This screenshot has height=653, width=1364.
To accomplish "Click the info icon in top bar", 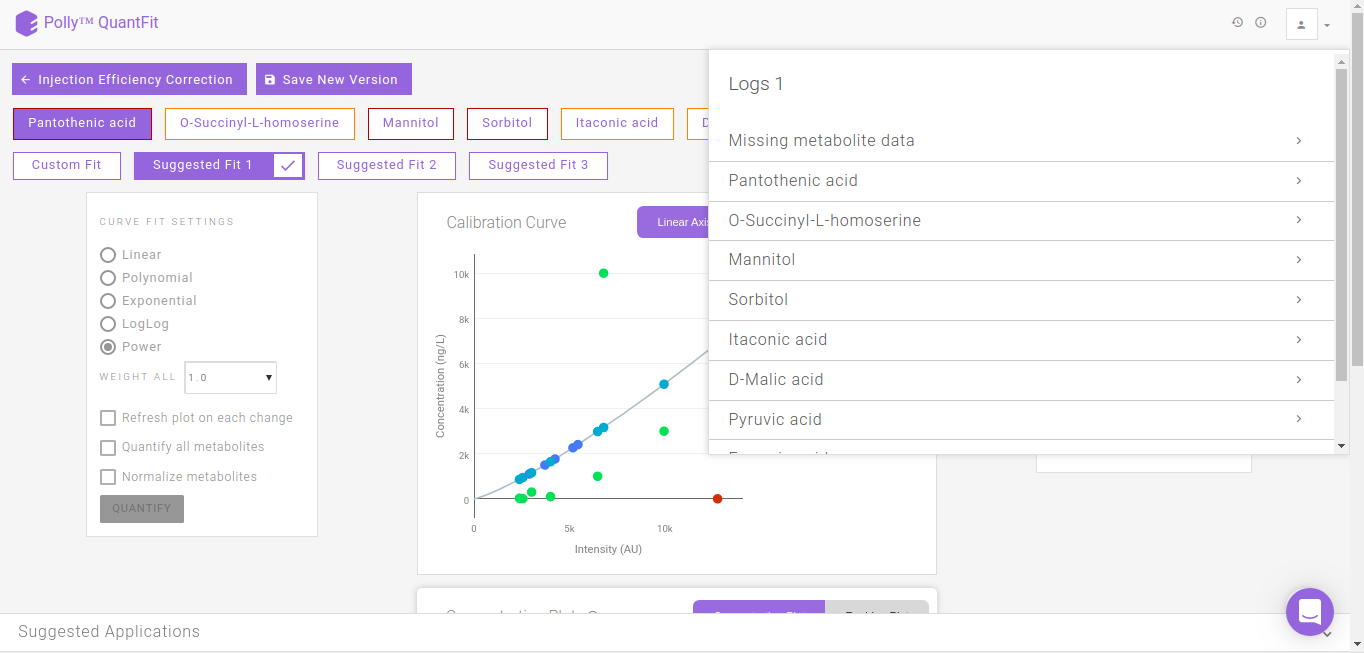I will pos(1261,22).
